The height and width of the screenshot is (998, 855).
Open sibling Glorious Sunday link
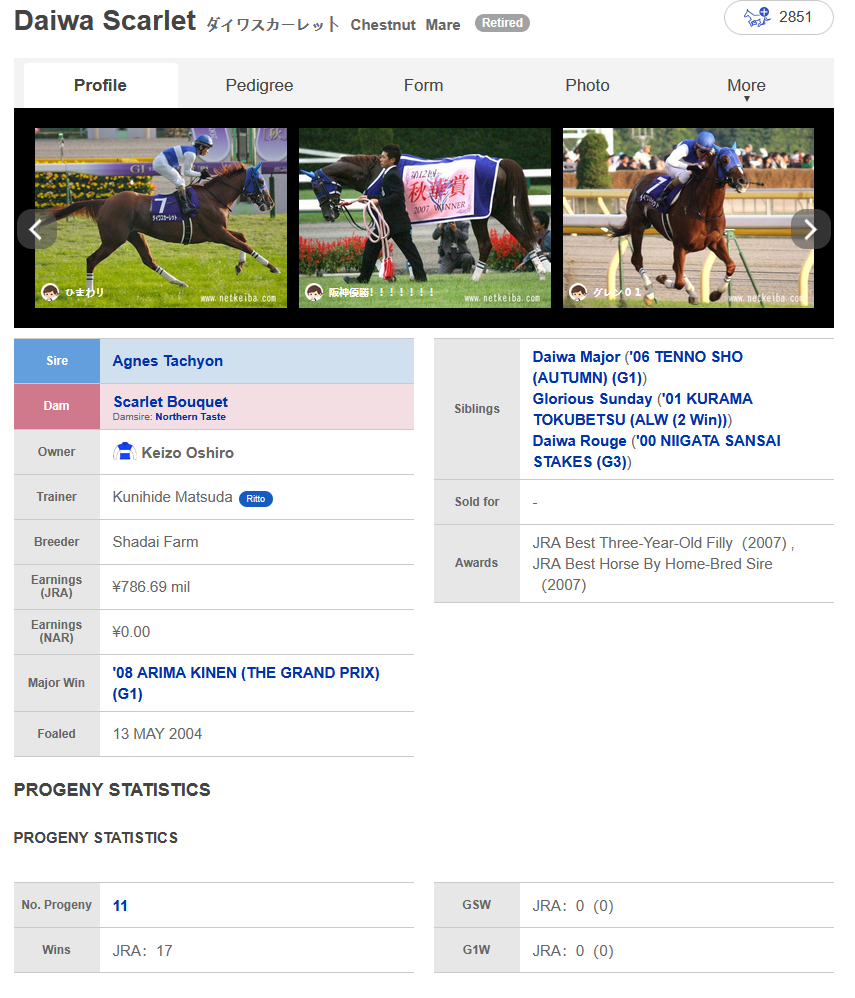pos(592,399)
